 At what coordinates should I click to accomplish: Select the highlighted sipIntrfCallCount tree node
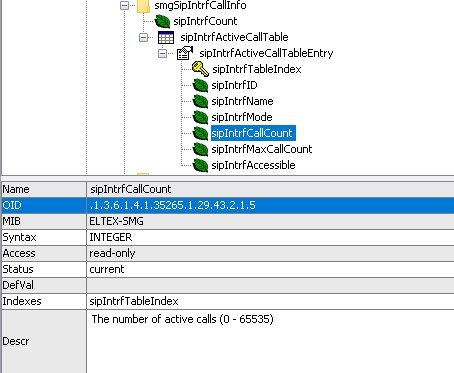click(x=253, y=133)
